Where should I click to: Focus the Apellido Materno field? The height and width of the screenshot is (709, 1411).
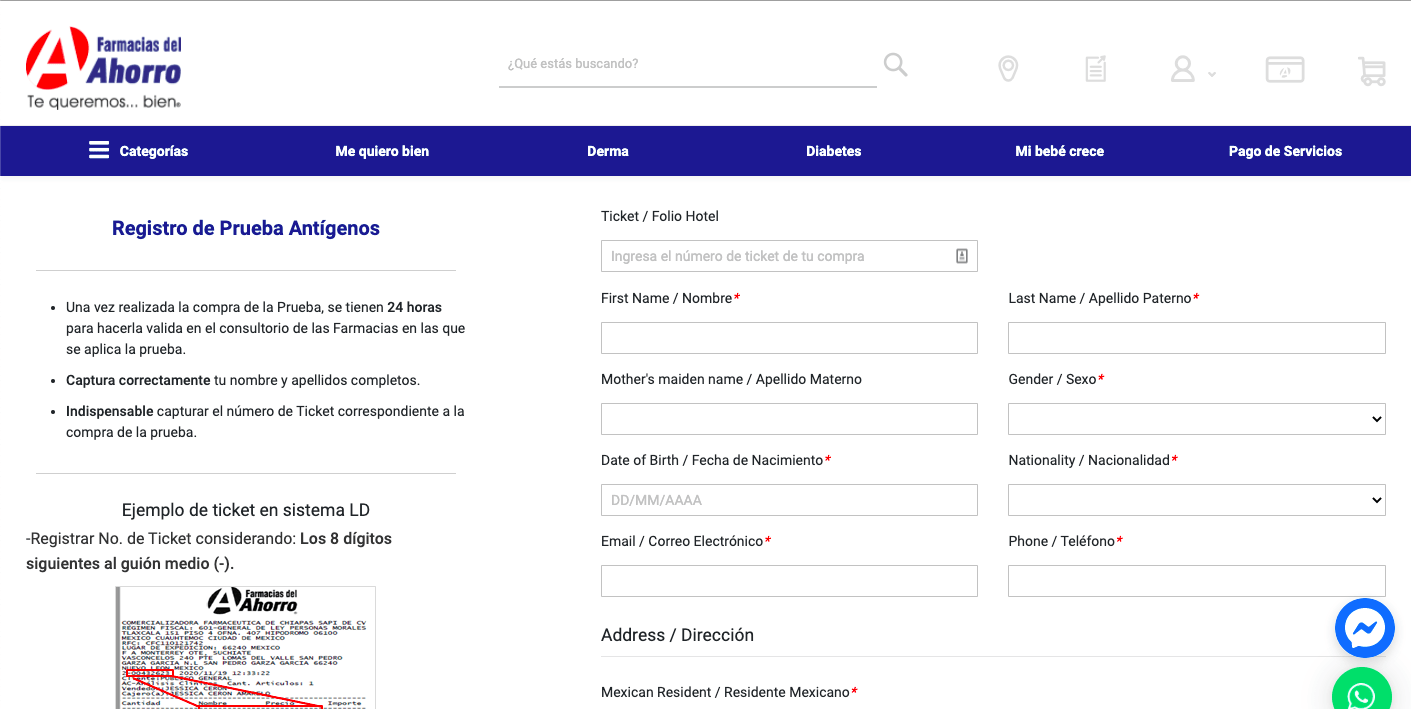pyautogui.click(x=789, y=419)
